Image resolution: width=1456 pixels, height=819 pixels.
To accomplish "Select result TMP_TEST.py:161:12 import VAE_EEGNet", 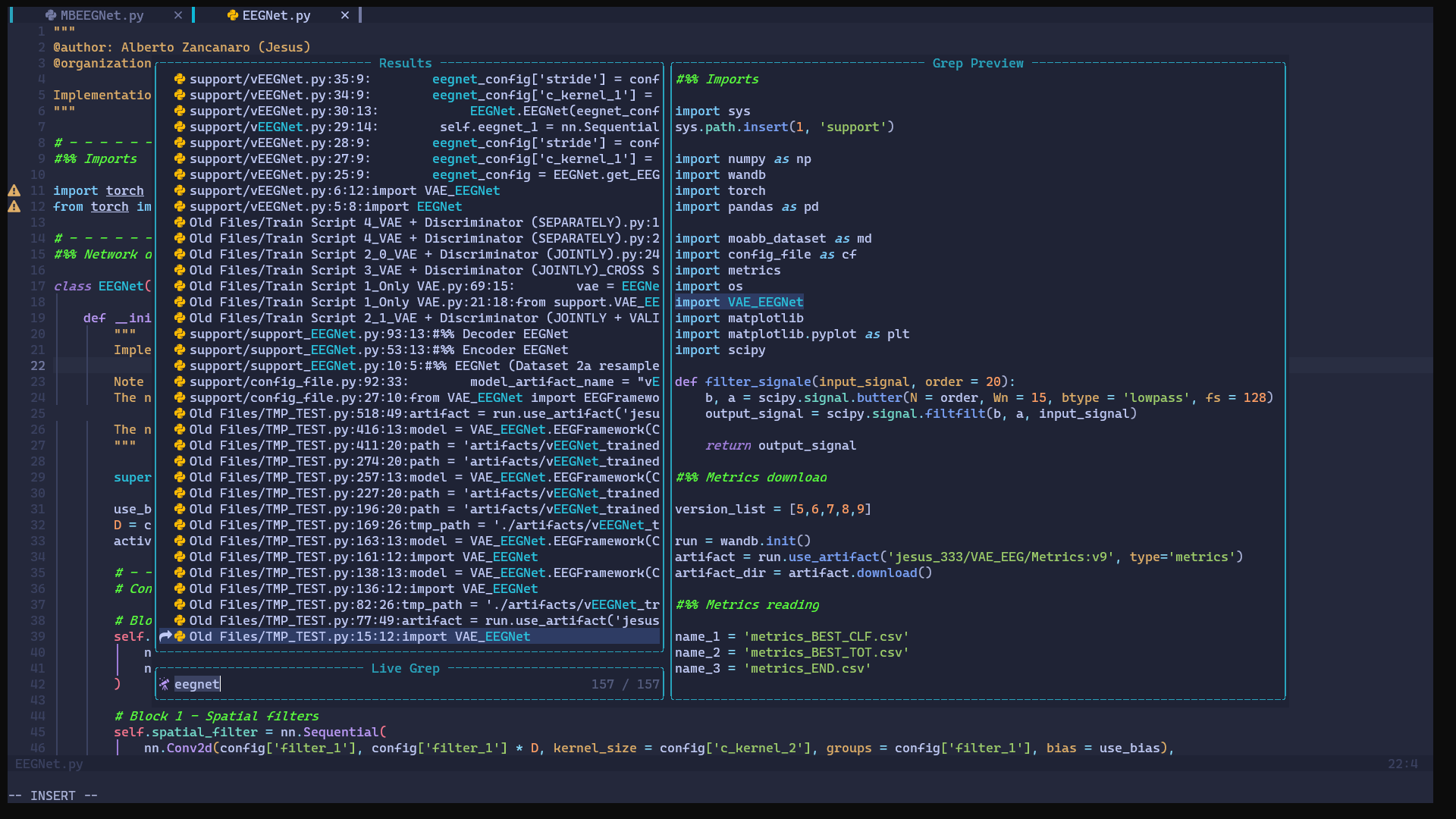I will point(409,557).
